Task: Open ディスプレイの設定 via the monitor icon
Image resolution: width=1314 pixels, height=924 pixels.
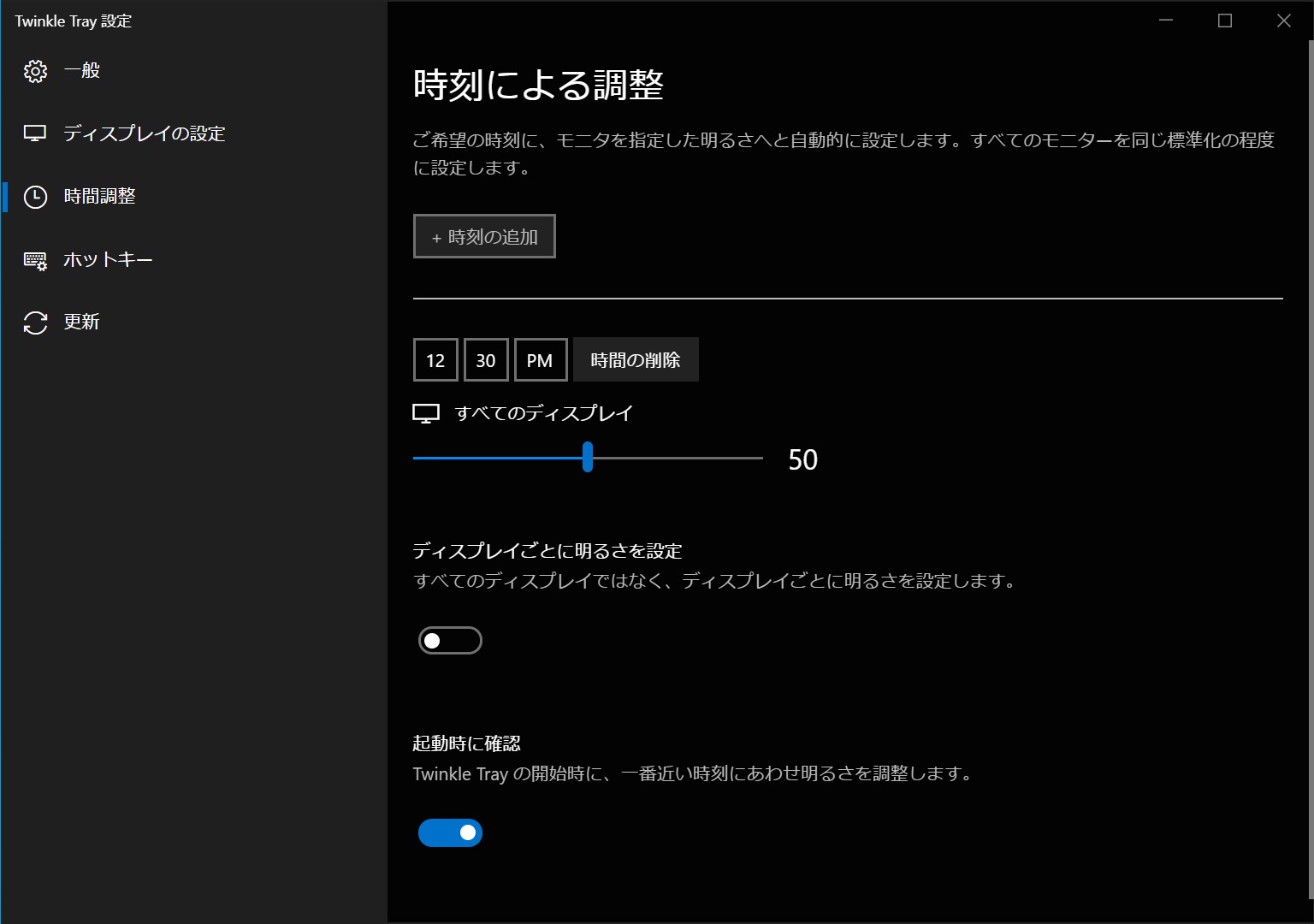Action: point(34,133)
